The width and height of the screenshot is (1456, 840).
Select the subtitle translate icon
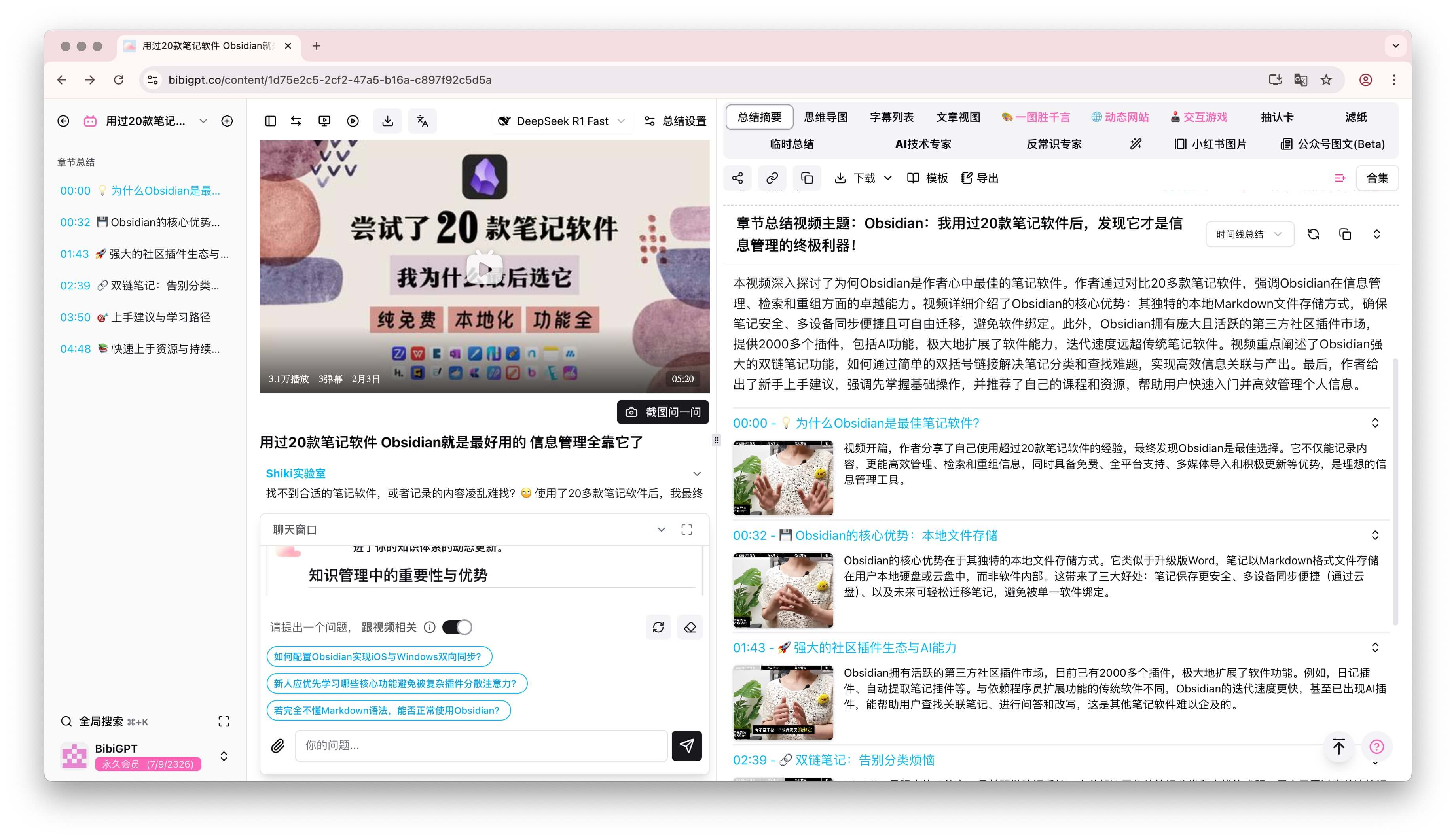(x=423, y=121)
